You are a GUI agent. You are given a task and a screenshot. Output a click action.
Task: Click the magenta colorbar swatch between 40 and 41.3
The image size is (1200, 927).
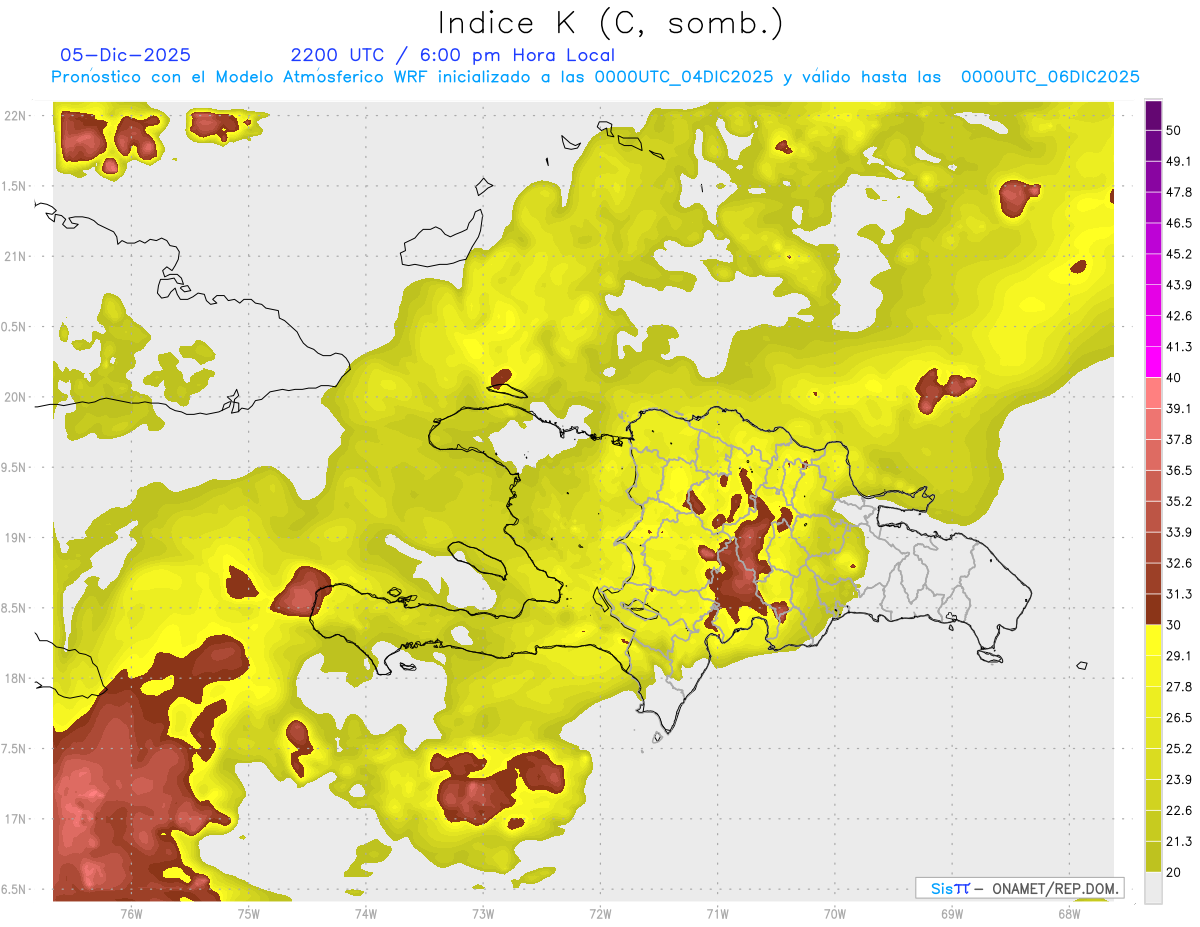[x=1153, y=363]
